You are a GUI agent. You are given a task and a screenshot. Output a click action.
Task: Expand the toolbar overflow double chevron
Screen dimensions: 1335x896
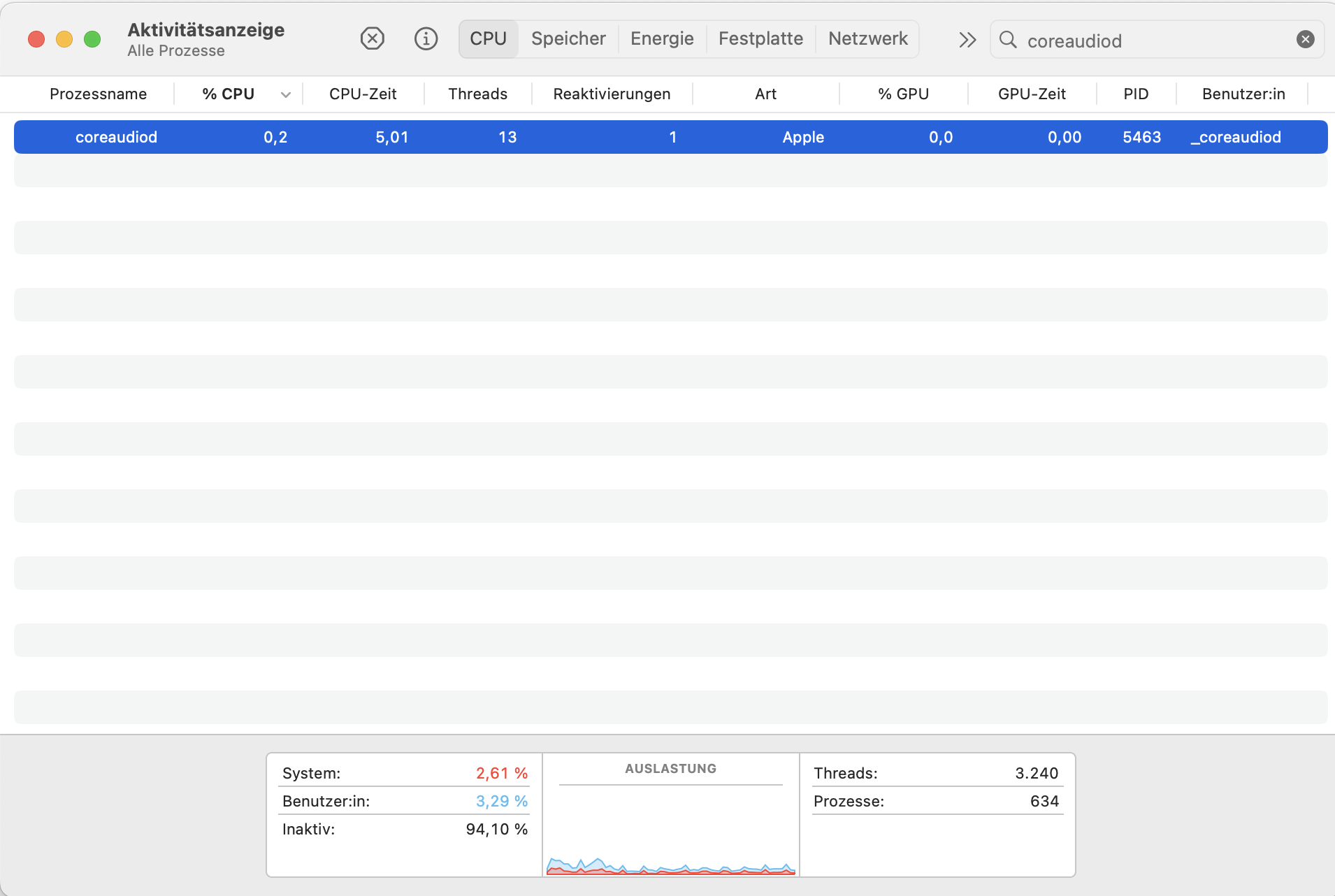967,40
